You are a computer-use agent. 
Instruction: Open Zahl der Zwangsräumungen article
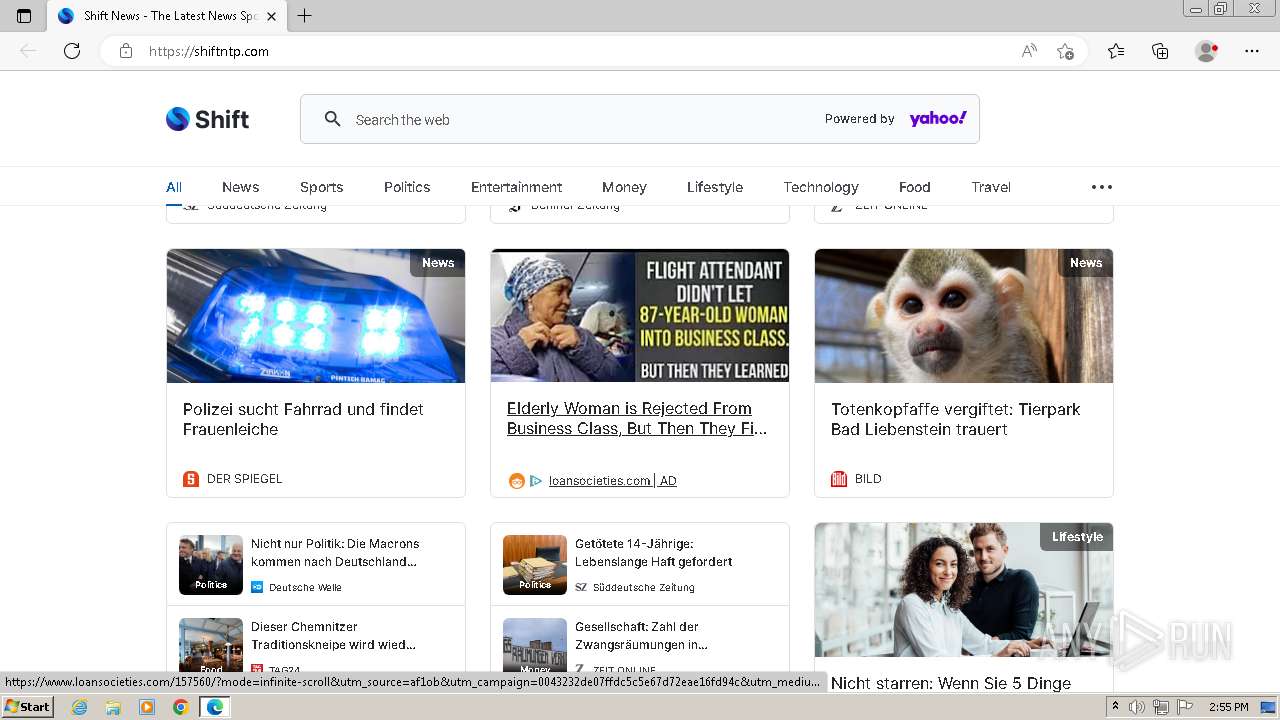(x=641, y=636)
